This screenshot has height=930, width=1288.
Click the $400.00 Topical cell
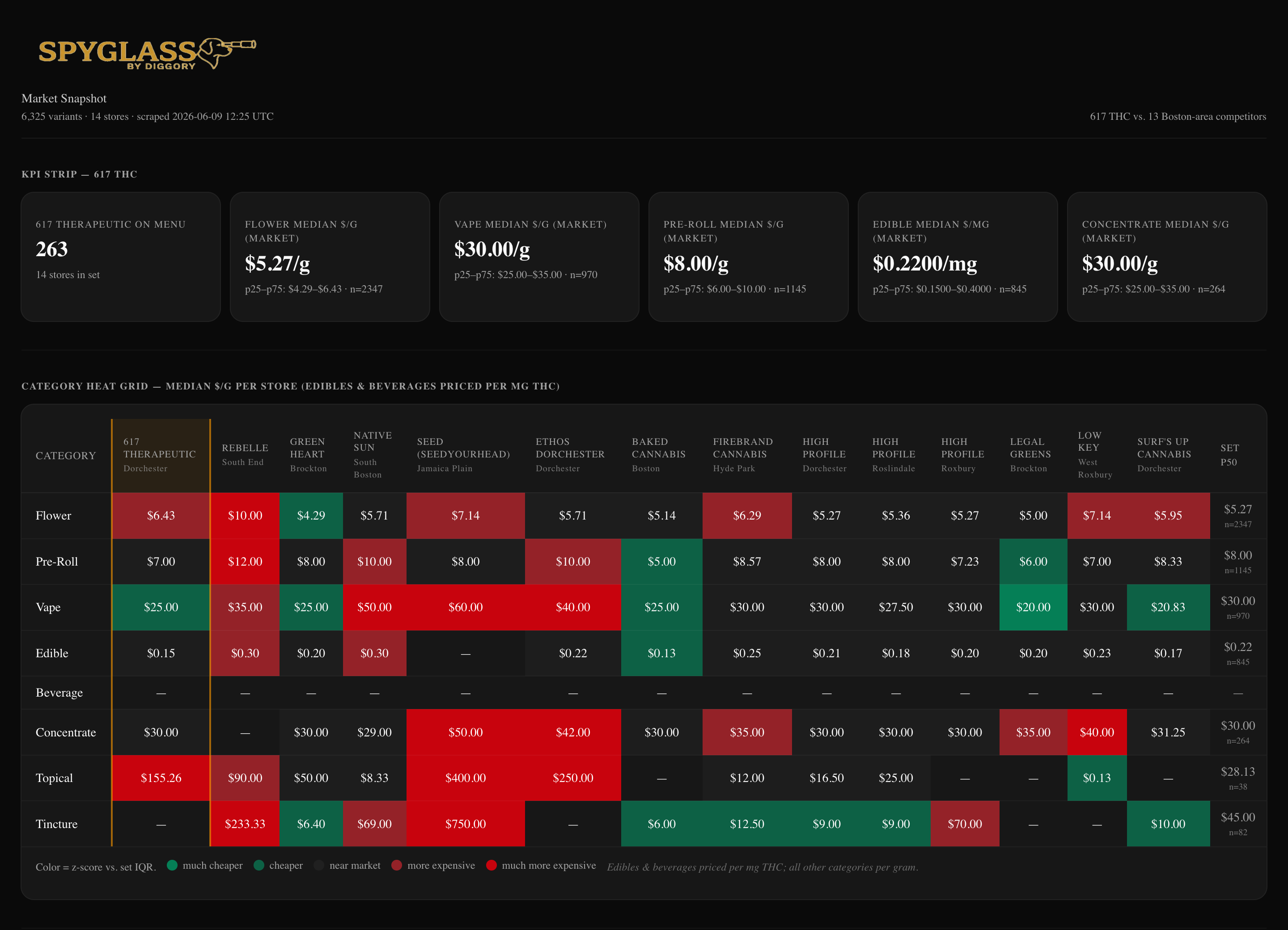[465, 778]
